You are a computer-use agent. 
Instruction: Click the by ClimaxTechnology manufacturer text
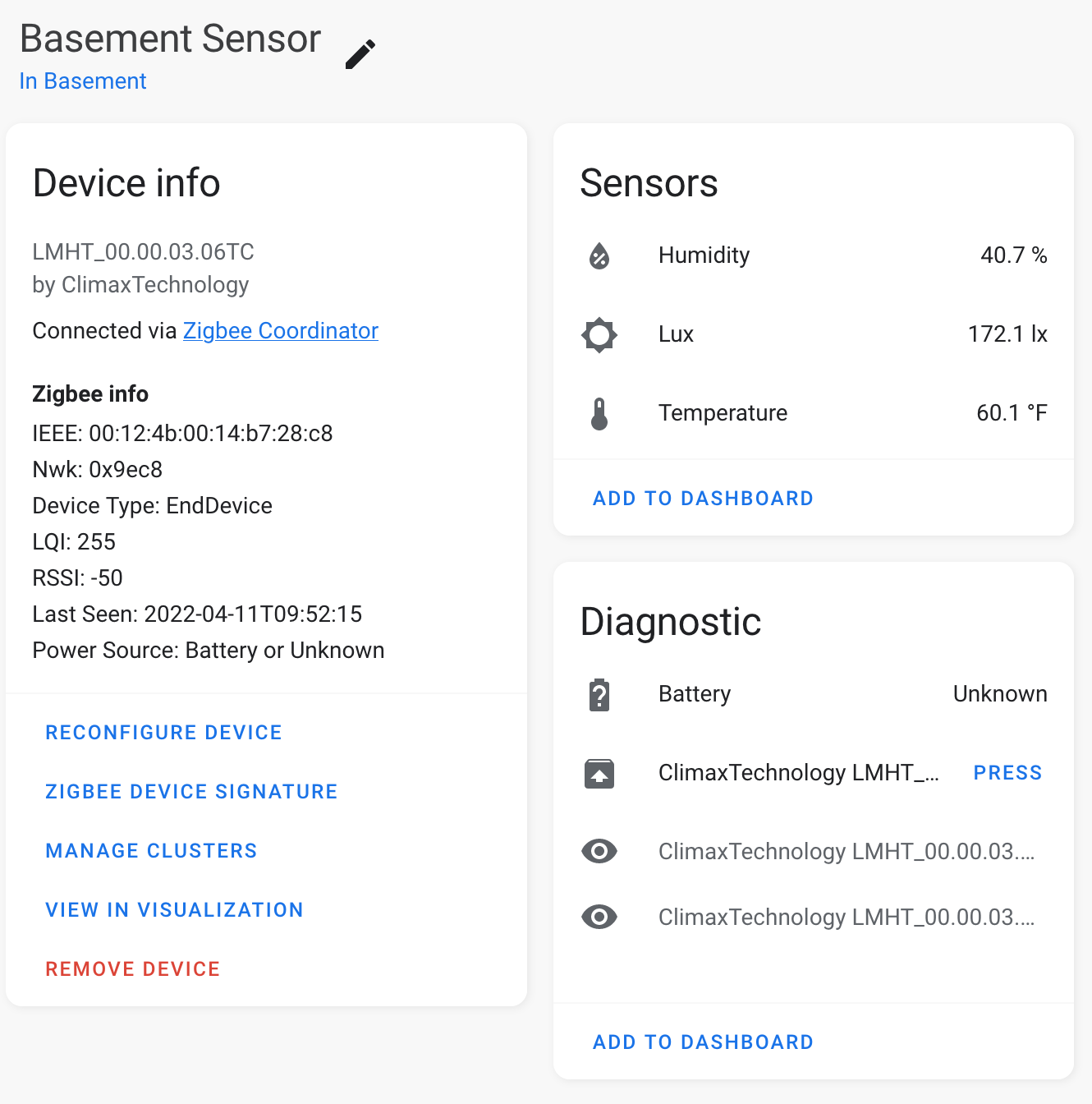[140, 285]
